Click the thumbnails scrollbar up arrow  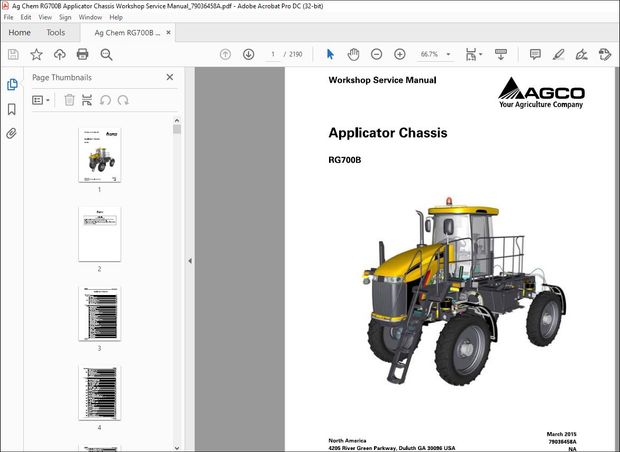(x=177, y=120)
